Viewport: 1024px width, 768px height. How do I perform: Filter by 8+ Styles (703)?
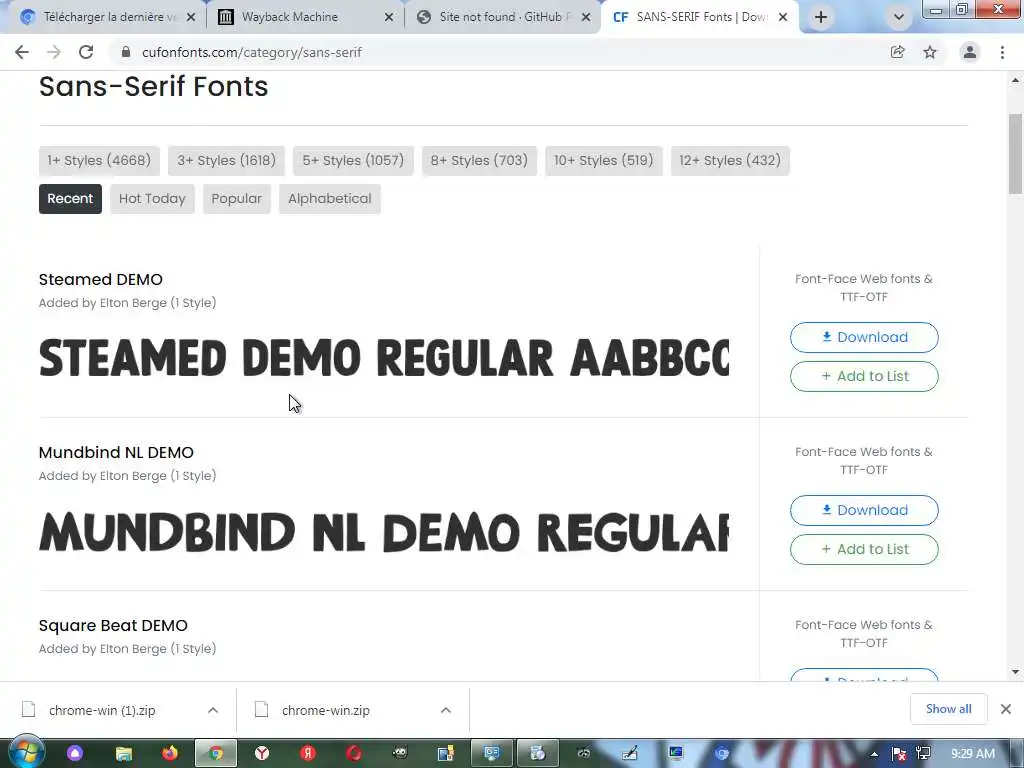tap(479, 161)
